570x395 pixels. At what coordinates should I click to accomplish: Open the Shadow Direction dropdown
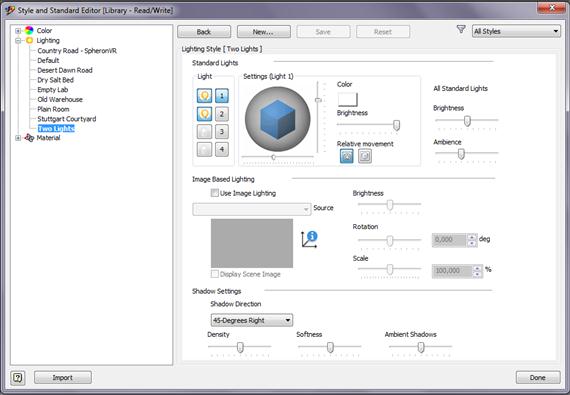tap(252, 320)
